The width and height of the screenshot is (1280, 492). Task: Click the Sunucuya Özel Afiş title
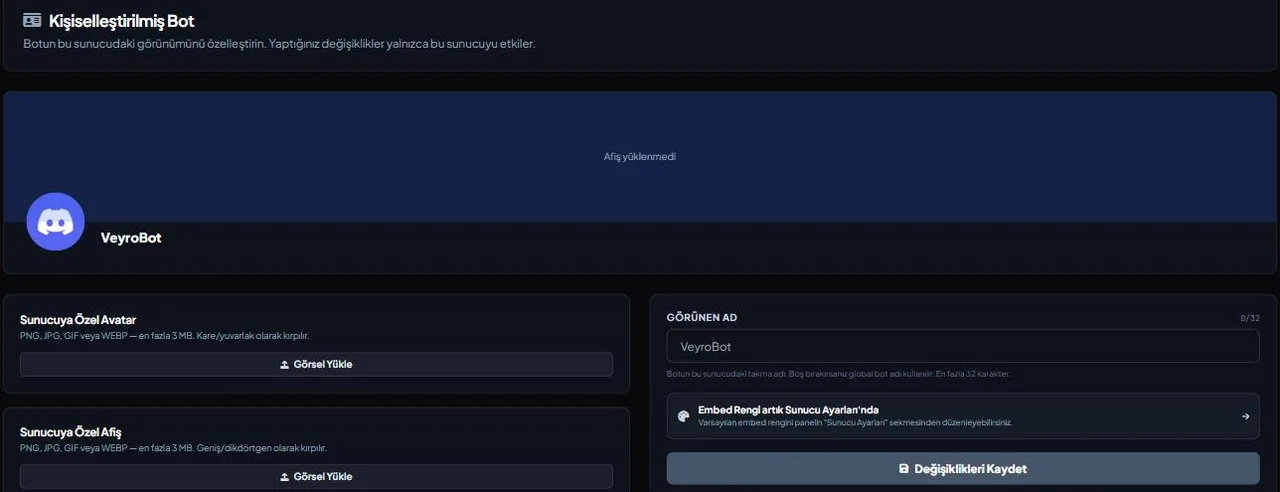click(x=71, y=432)
